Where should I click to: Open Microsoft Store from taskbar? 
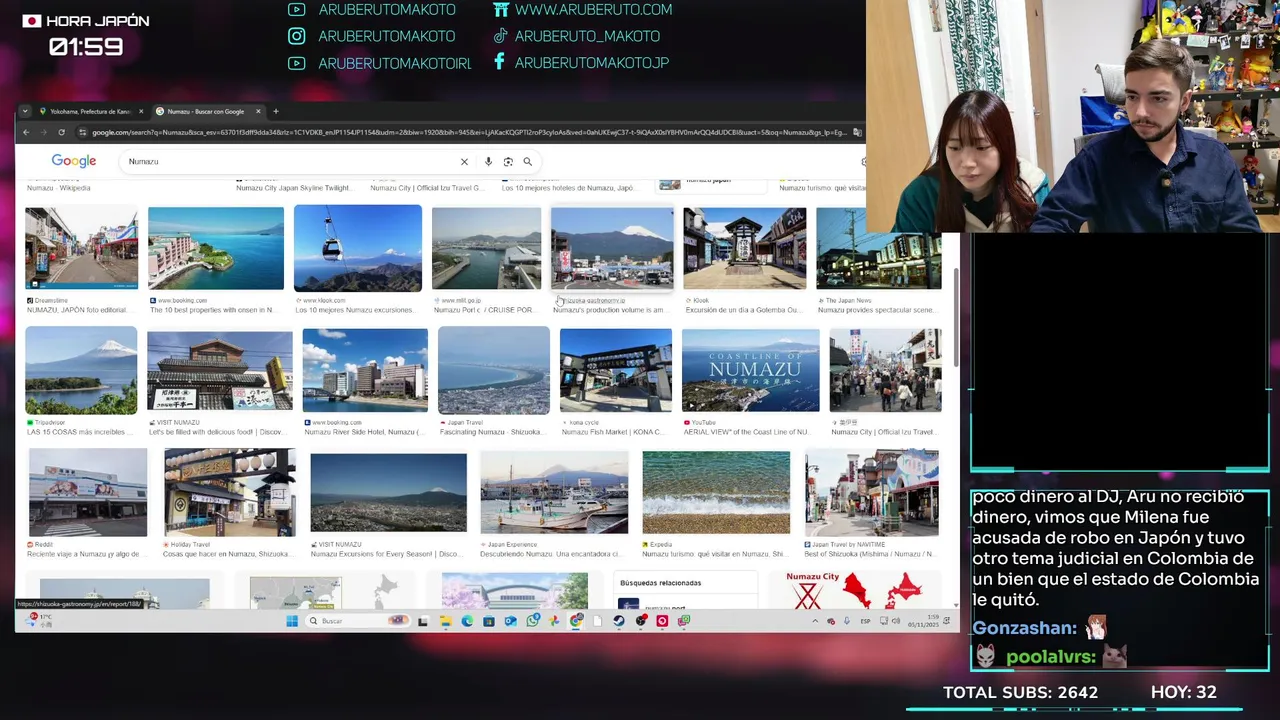489,621
